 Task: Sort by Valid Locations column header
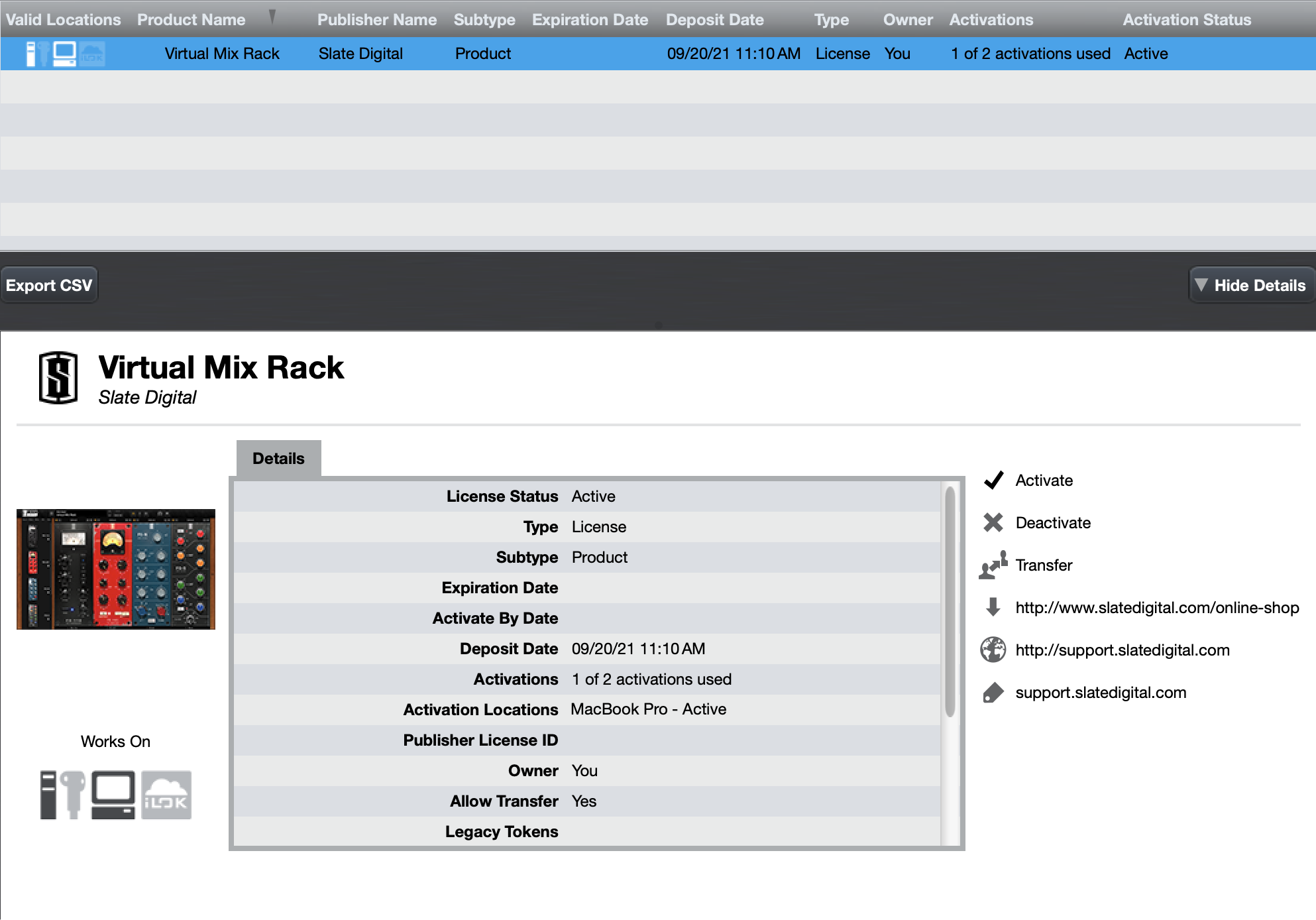pyautogui.click(x=64, y=20)
